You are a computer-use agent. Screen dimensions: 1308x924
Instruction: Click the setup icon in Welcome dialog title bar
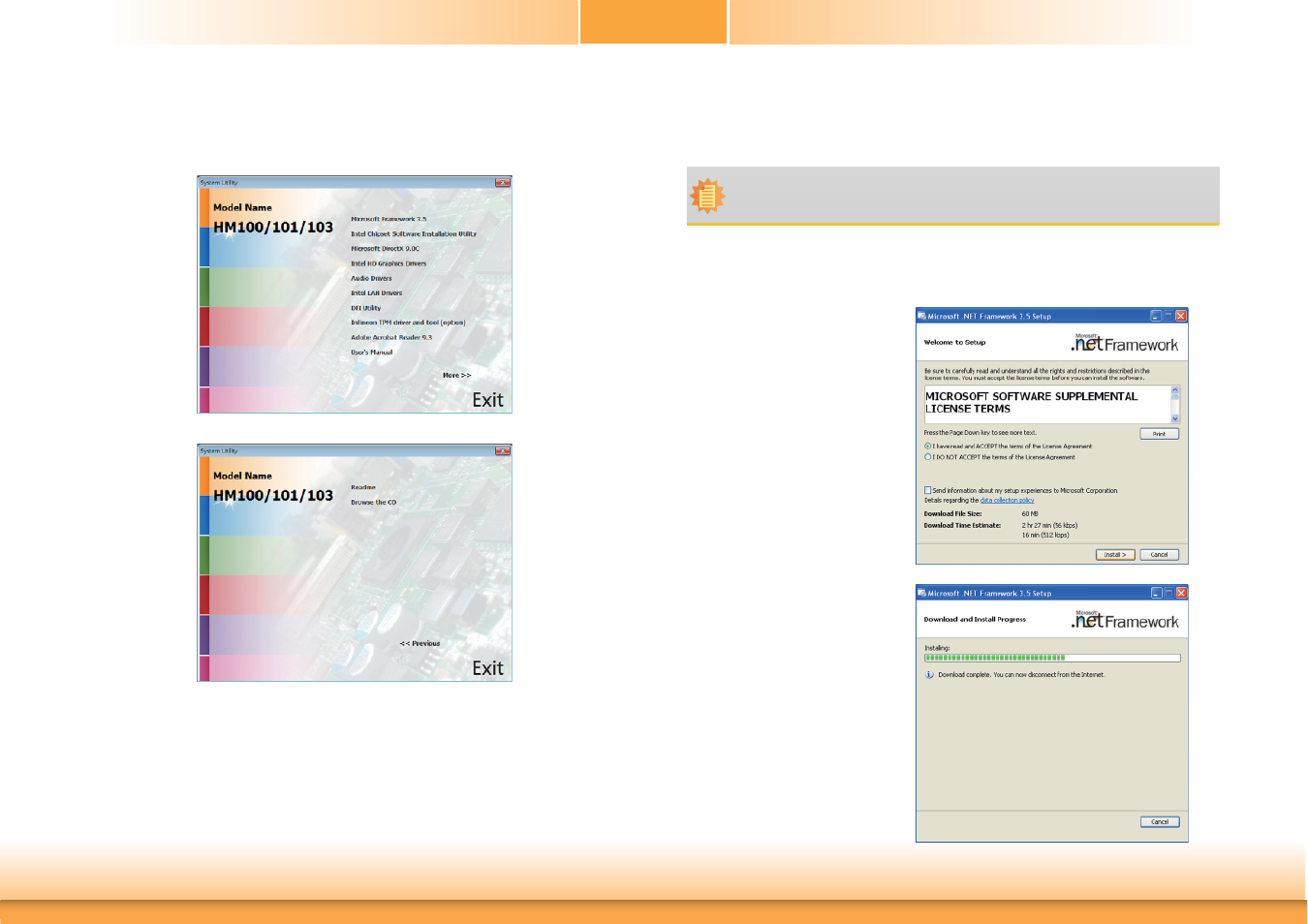point(922,316)
